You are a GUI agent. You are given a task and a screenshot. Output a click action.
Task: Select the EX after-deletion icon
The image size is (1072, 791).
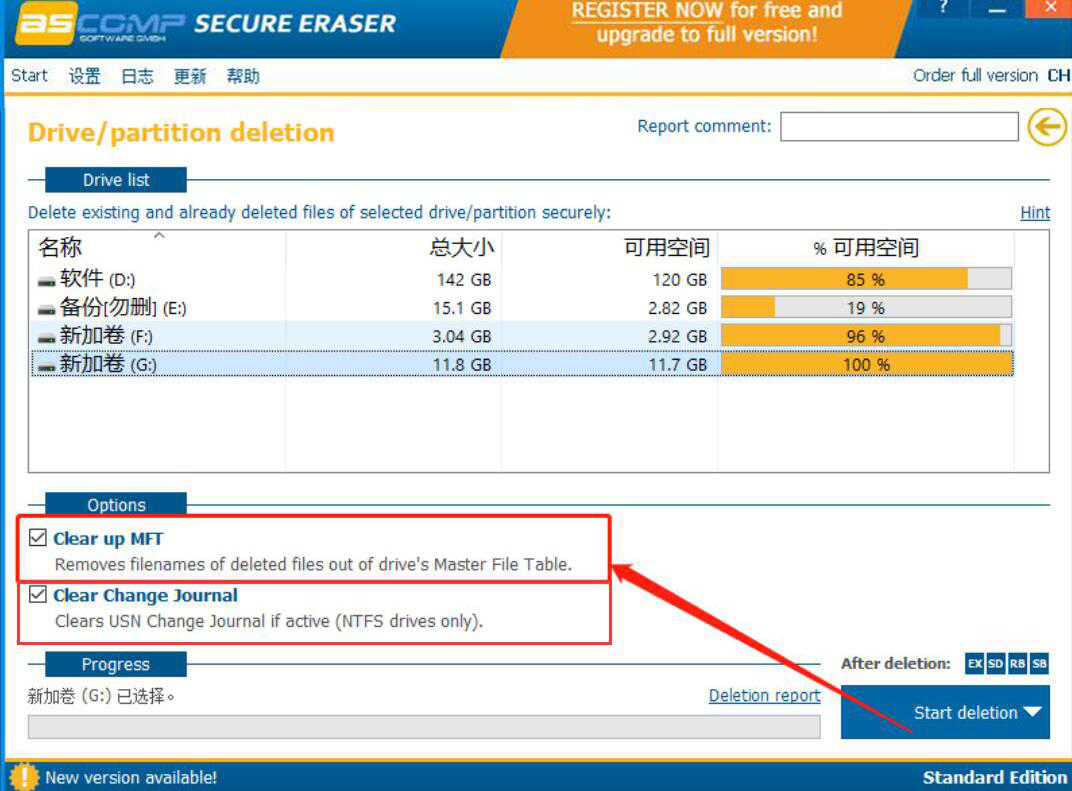(974, 663)
